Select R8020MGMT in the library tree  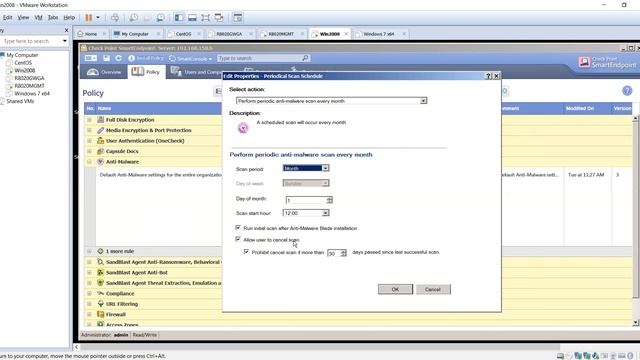pos(29,86)
